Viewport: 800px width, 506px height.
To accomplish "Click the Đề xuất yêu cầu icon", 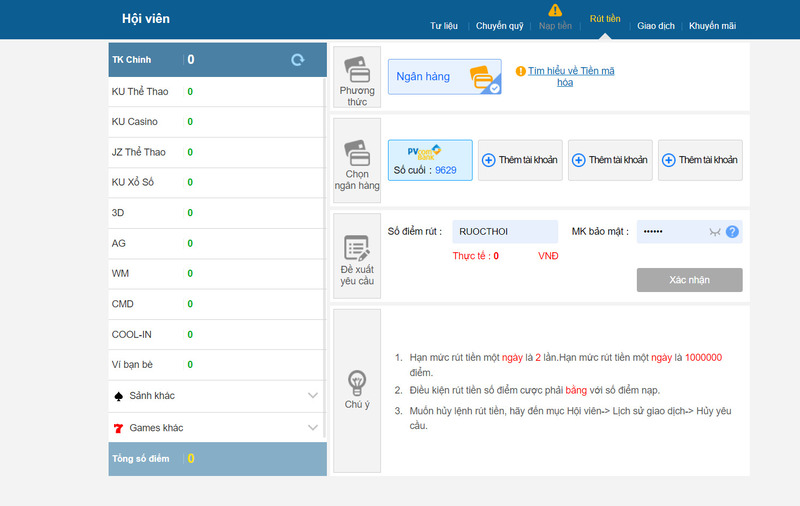I will pyautogui.click(x=357, y=248).
